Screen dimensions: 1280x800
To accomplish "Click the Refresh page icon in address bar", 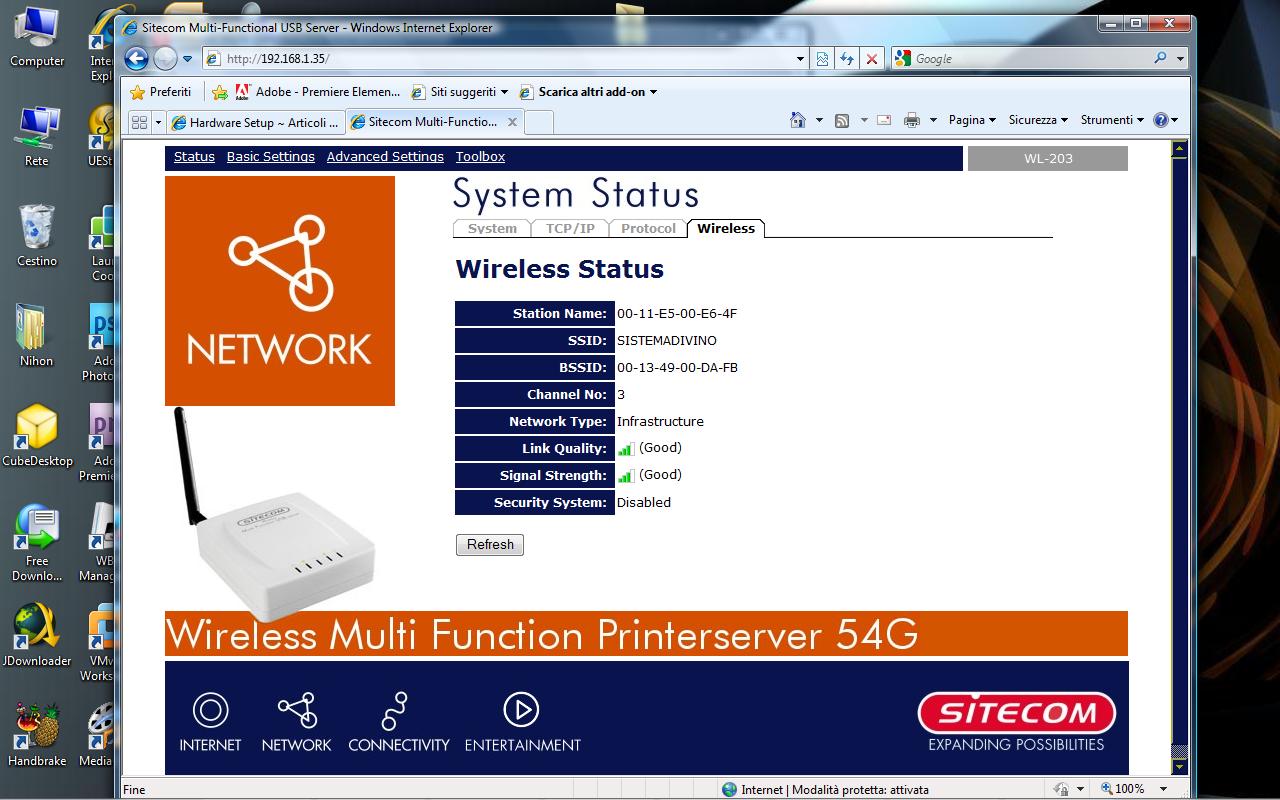I will coord(847,59).
